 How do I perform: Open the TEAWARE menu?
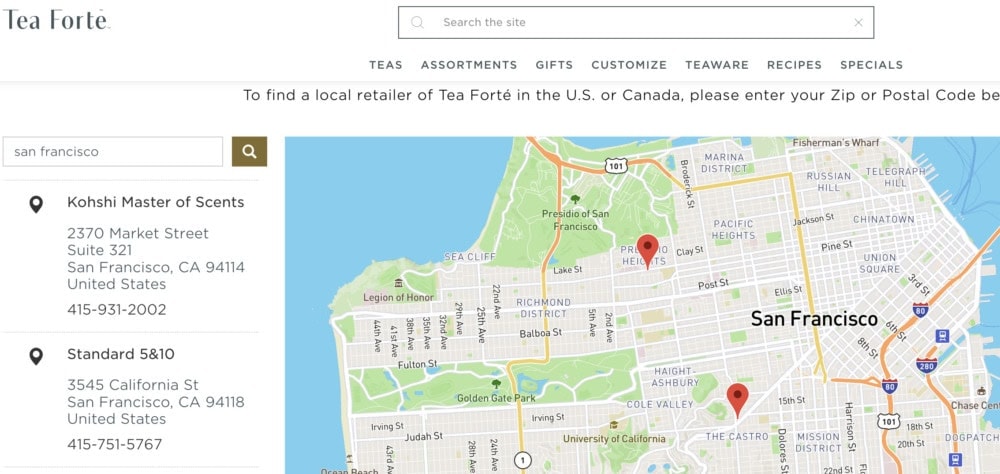(717, 65)
